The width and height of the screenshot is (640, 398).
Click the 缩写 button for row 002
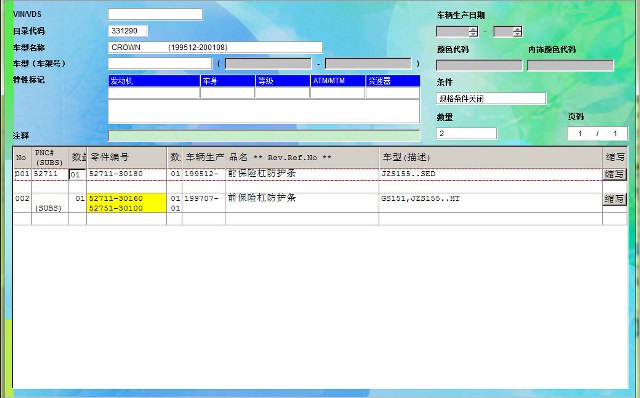614,199
